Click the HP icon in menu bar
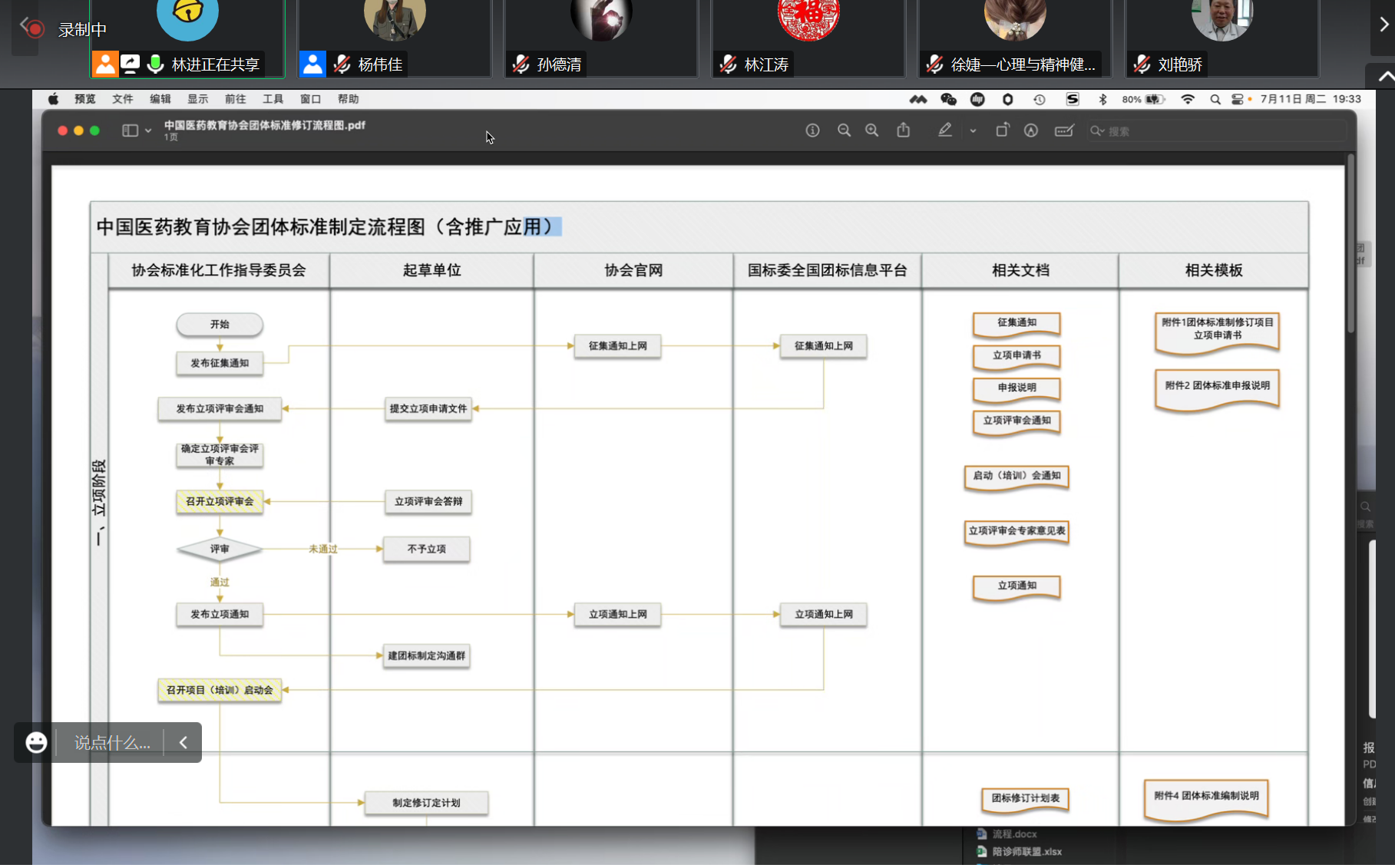 click(x=977, y=99)
